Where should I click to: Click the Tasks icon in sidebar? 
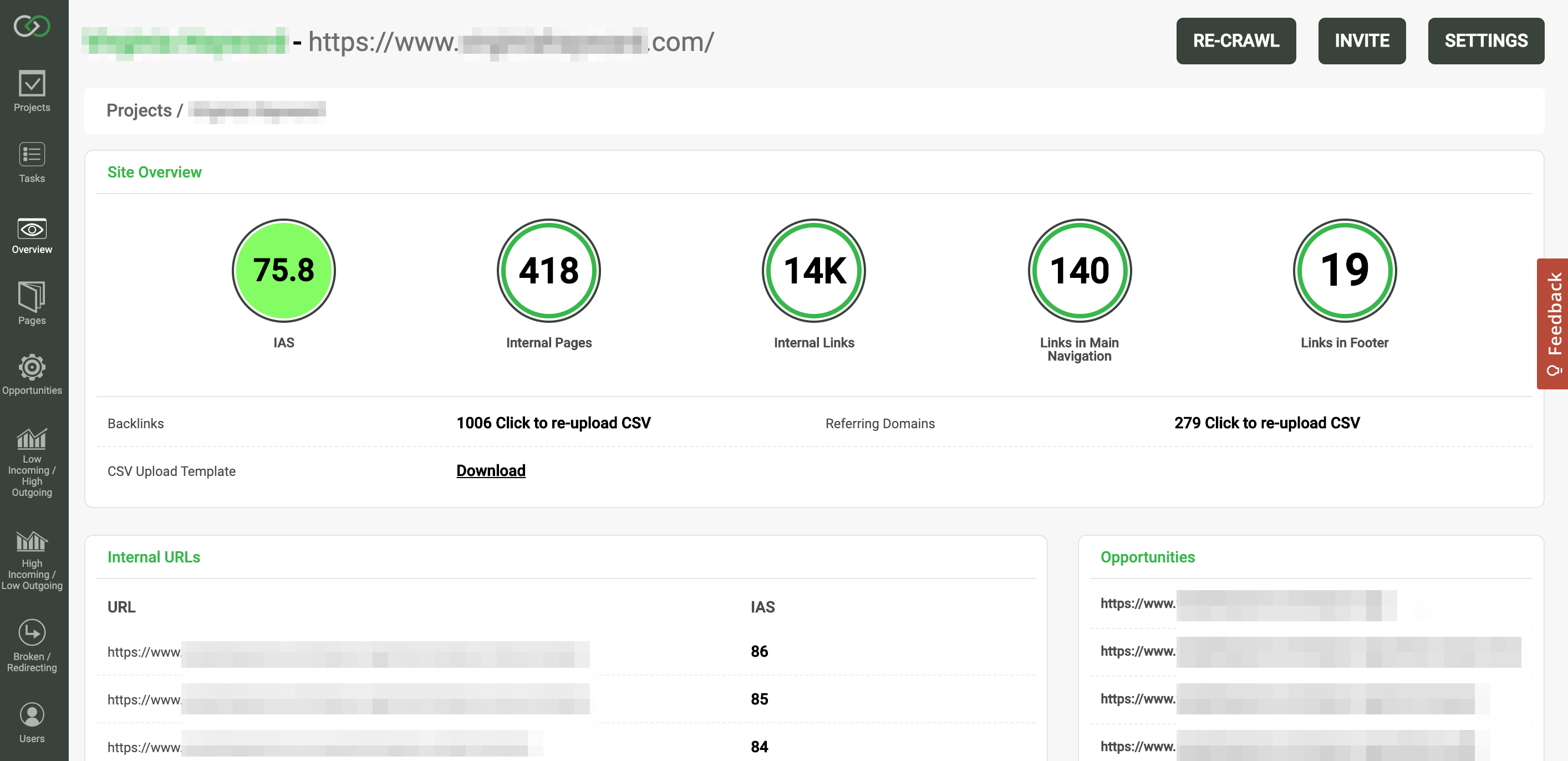(x=33, y=163)
